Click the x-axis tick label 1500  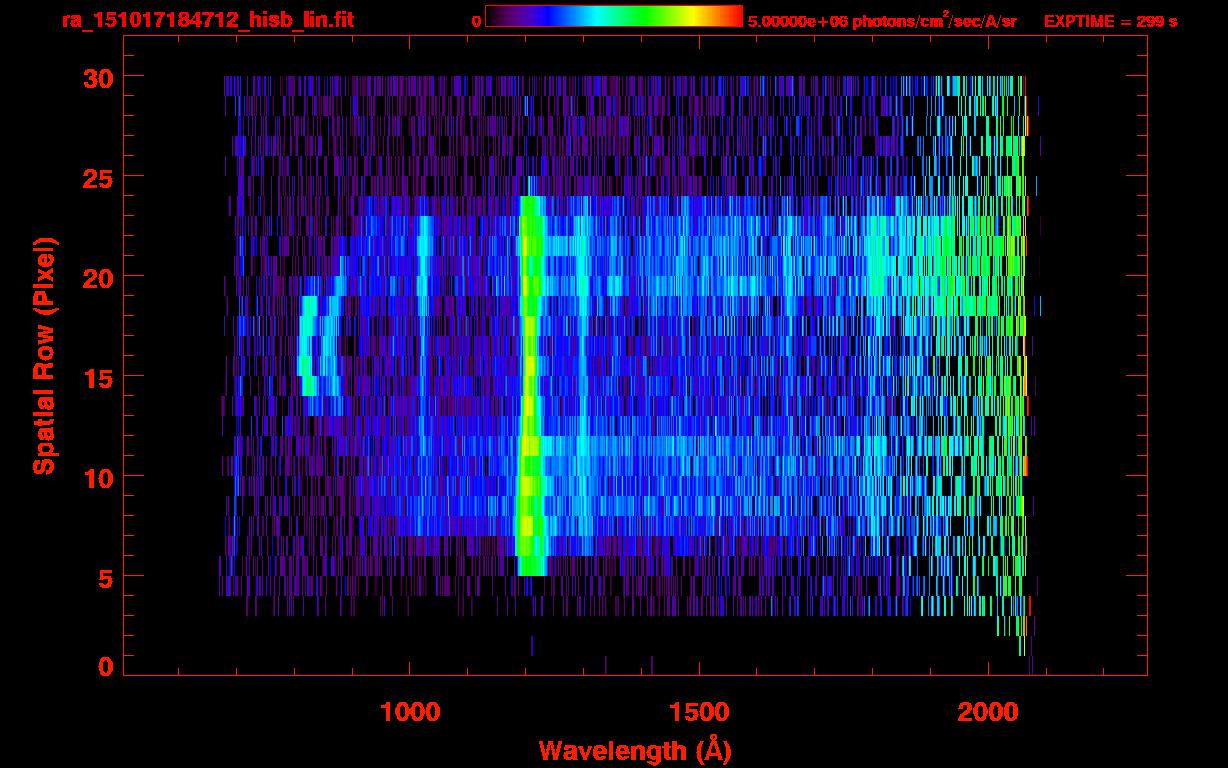(699, 712)
